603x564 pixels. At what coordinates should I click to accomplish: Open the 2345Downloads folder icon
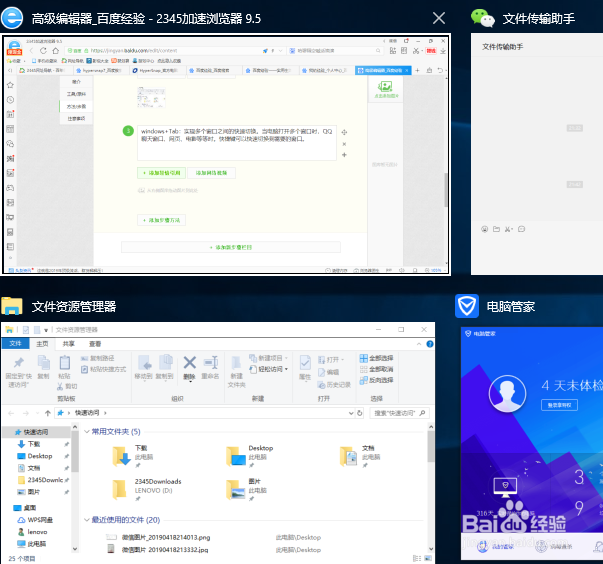[x=119, y=489]
